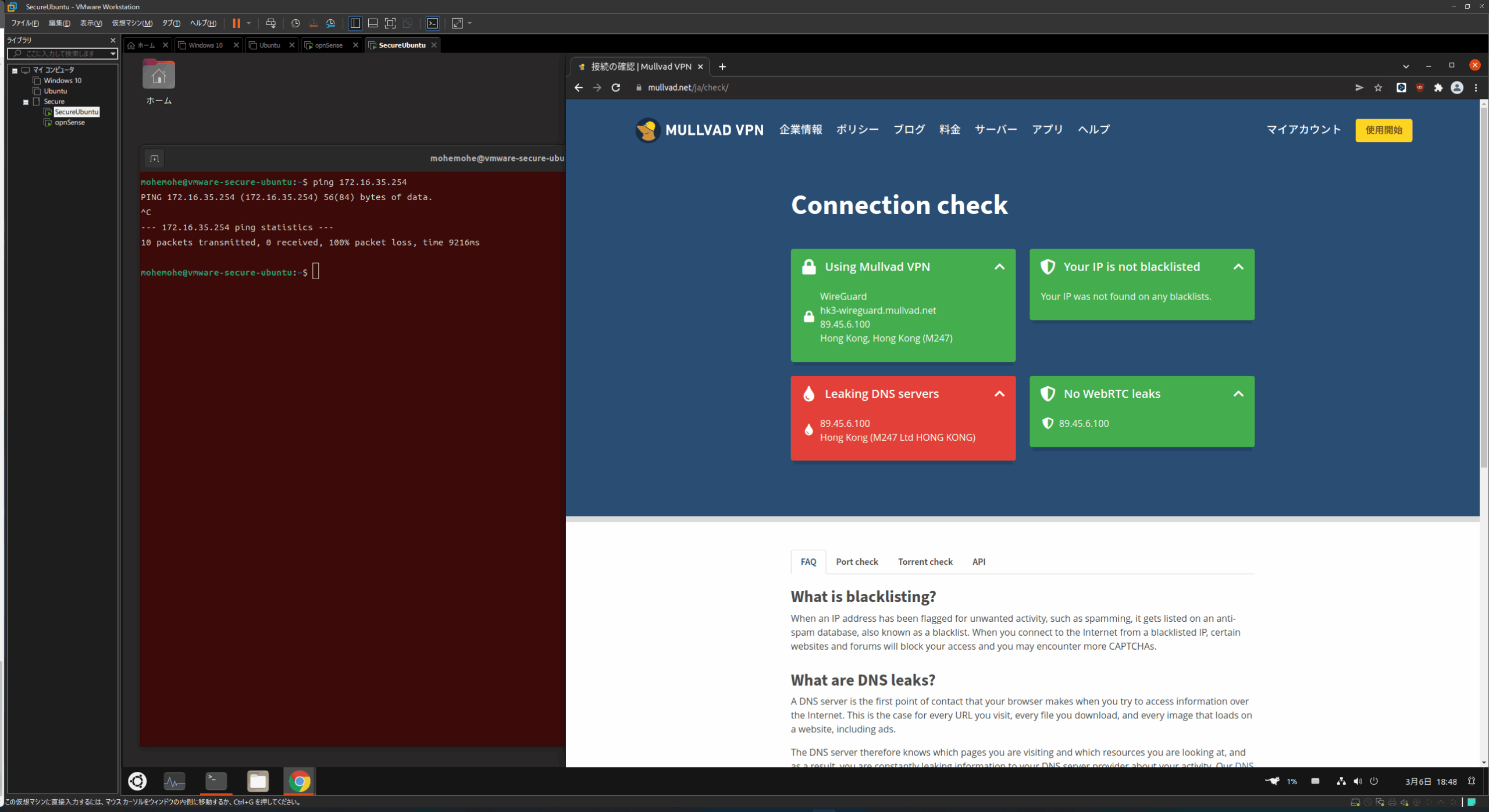Click the stretch guest display icon
1489x812 pixels.
pyautogui.click(x=458, y=23)
